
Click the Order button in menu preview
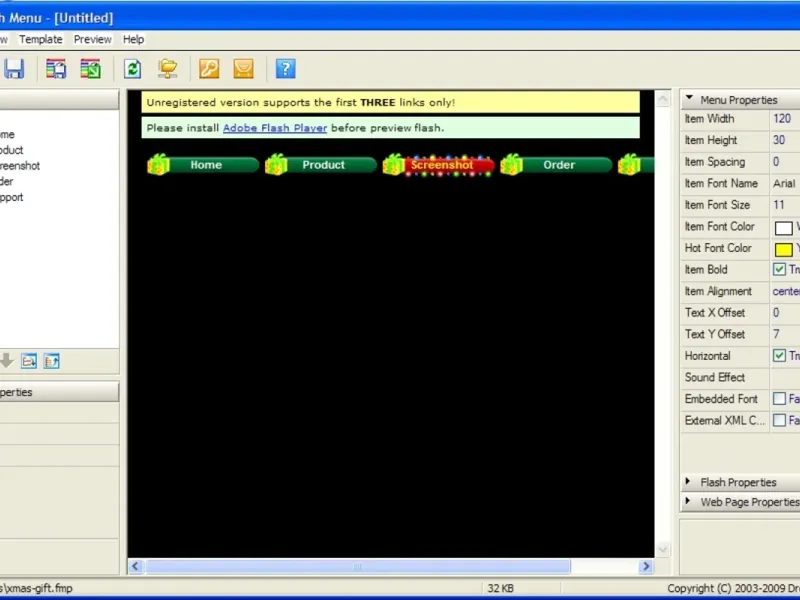point(556,165)
